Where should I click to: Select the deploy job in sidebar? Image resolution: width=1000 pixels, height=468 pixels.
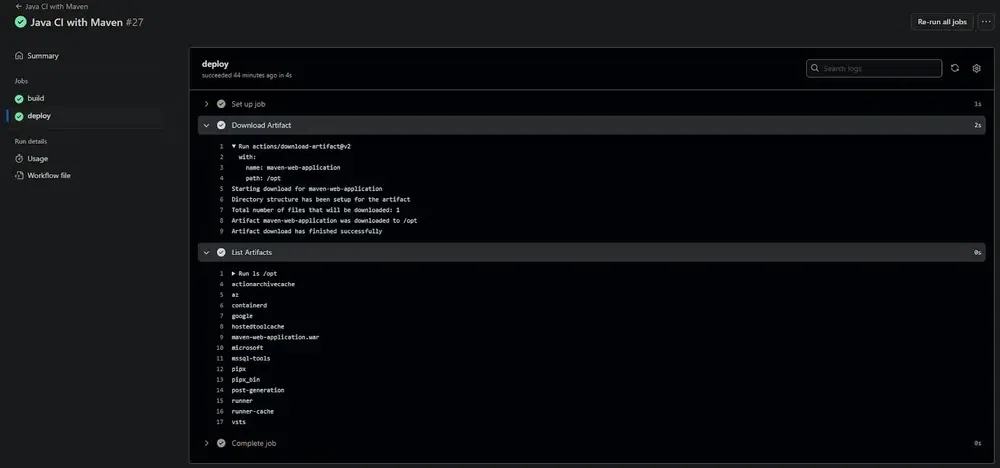tap(39, 116)
